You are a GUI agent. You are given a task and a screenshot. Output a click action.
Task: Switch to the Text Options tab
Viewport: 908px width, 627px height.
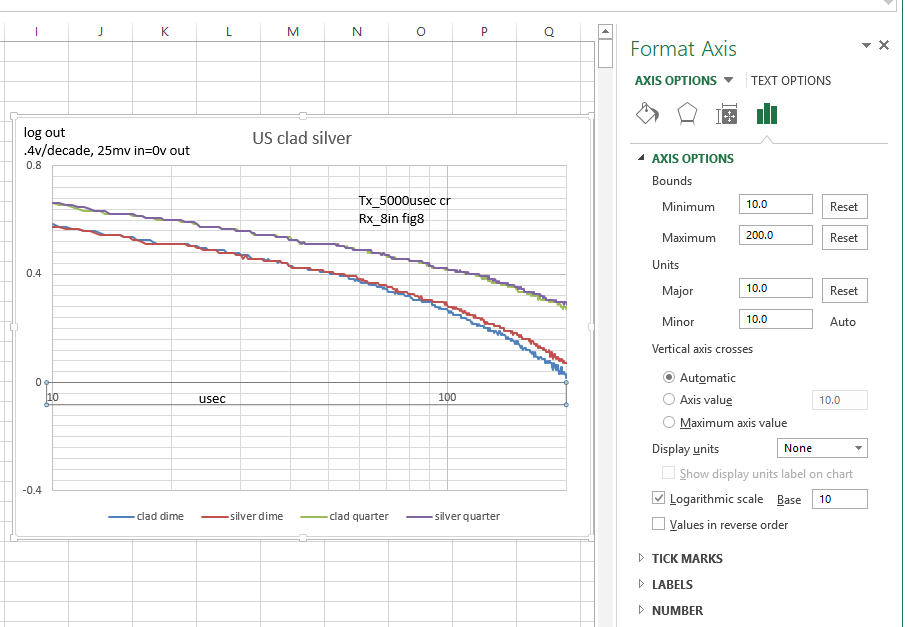[x=790, y=81]
